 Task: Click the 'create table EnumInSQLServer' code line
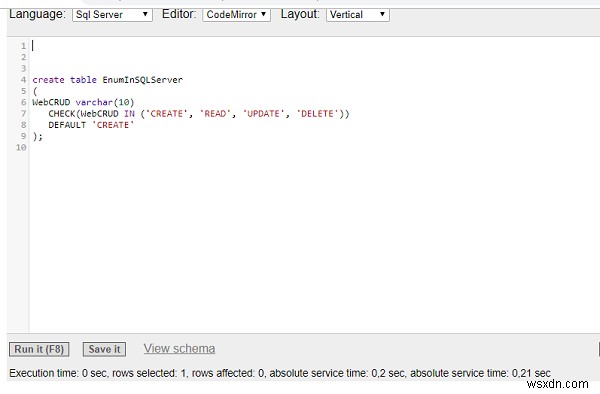(108, 80)
